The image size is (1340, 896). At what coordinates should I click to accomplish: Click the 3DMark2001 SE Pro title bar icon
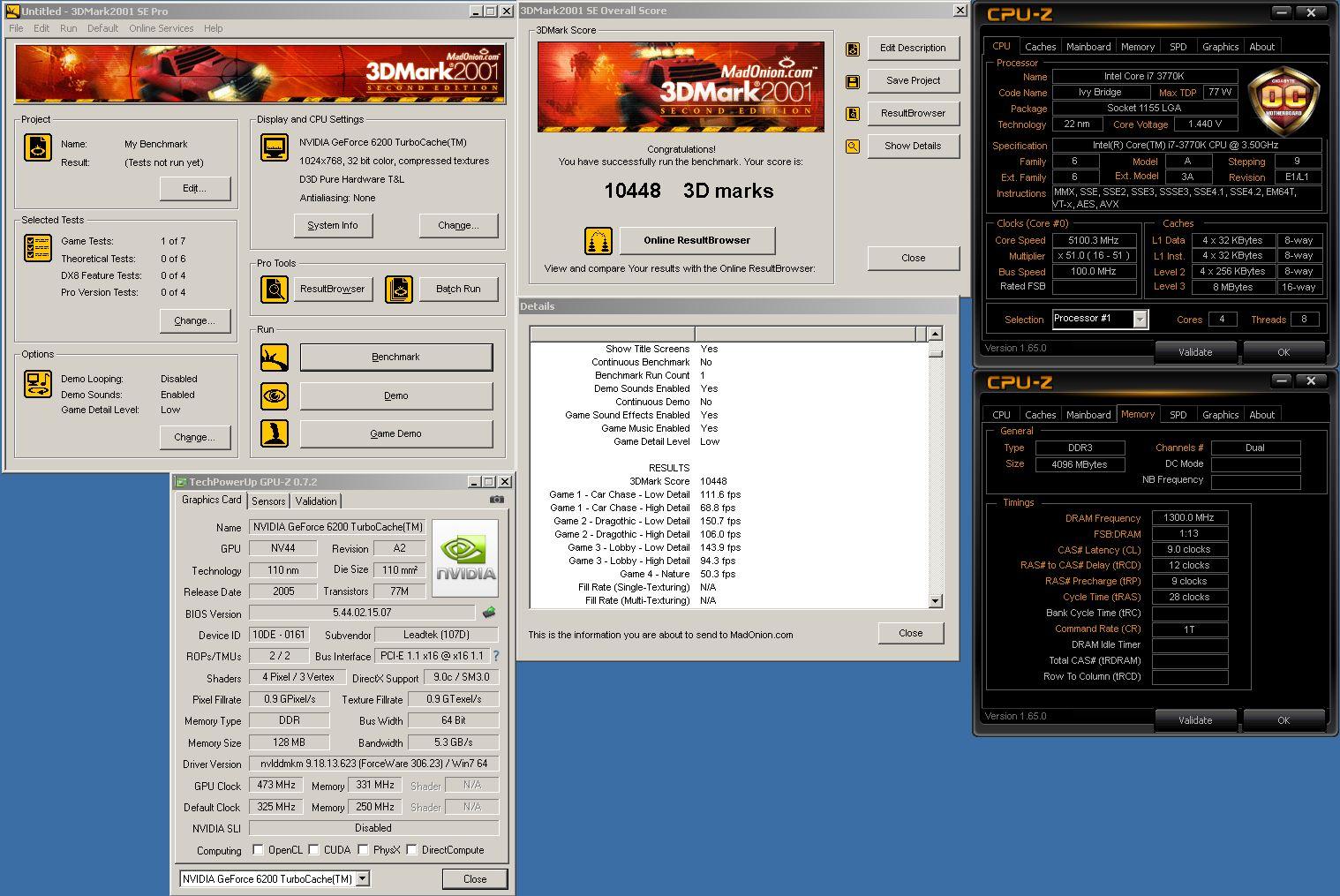[12, 11]
